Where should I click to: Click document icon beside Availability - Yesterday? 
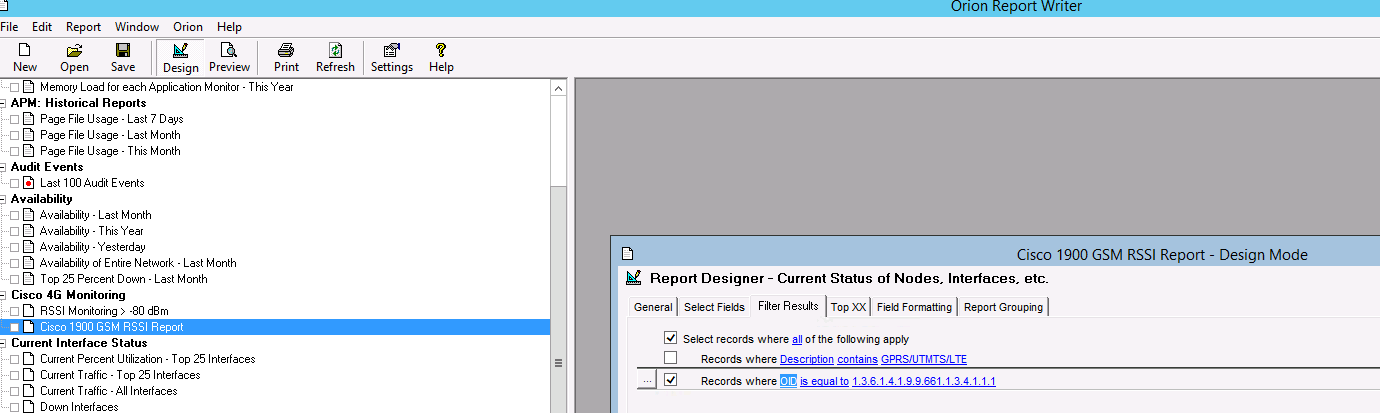29,247
